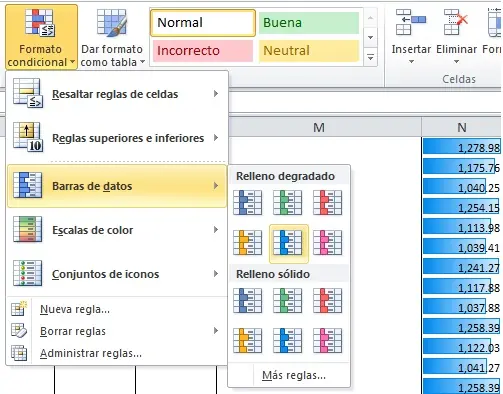This screenshot has height=394, width=503.
Task: Select blue gradient-fill data bar
Action: click(x=248, y=202)
